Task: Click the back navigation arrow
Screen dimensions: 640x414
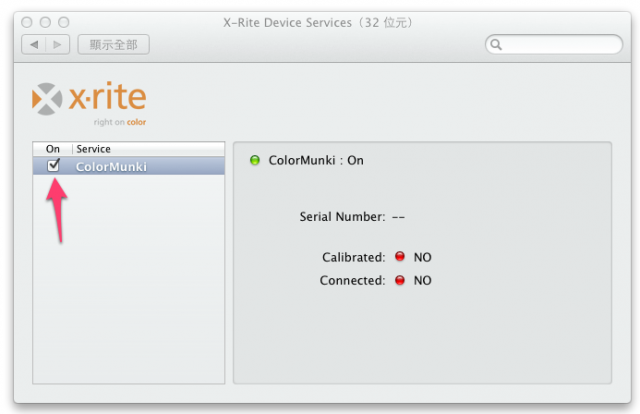Action: [x=34, y=45]
